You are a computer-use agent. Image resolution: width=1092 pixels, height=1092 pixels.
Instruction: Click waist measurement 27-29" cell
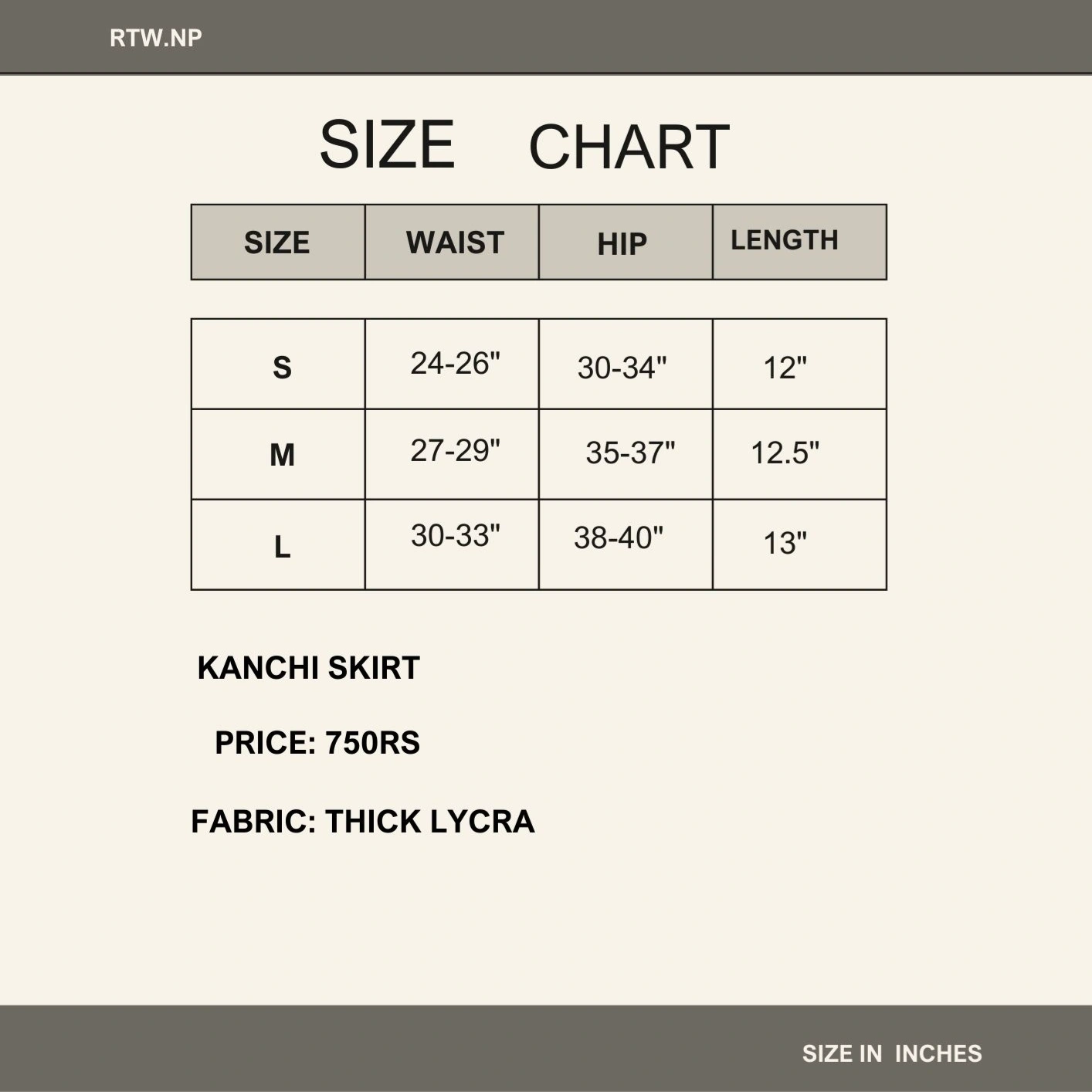[455, 450]
